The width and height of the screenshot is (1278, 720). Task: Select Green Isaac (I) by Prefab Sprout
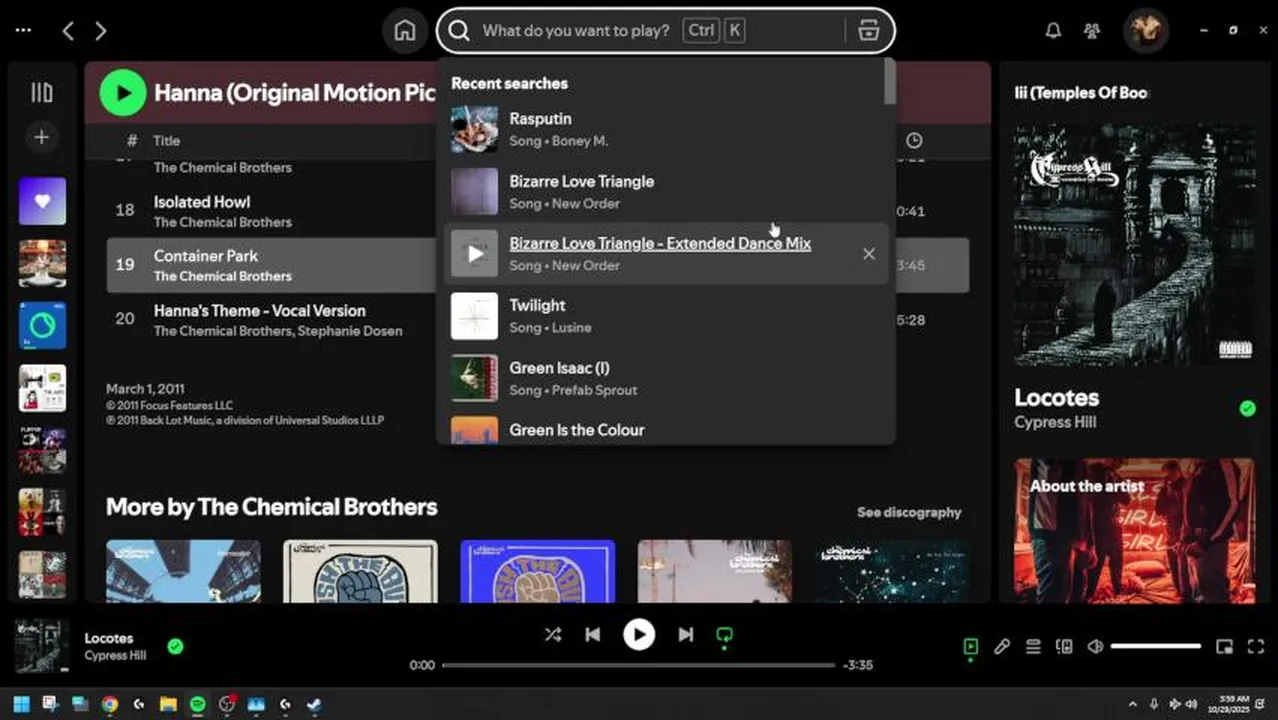pos(665,378)
